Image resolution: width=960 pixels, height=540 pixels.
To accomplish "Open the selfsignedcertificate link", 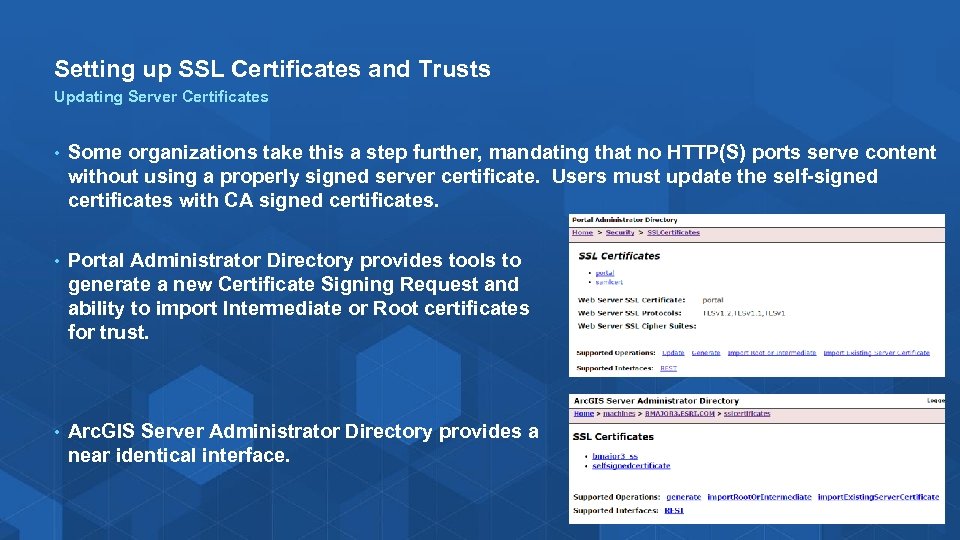I will [x=631, y=466].
